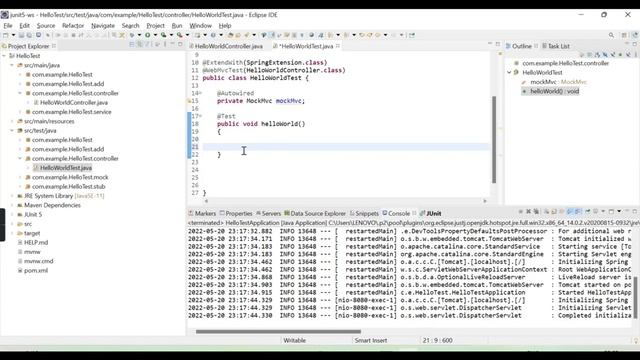Select HELP.md in Project Explorer
Viewport: 640px width, 360px height.
36,242
